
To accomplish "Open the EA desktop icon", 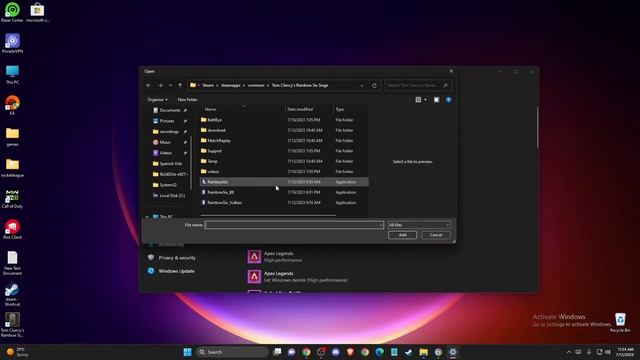I will coord(12,105).
